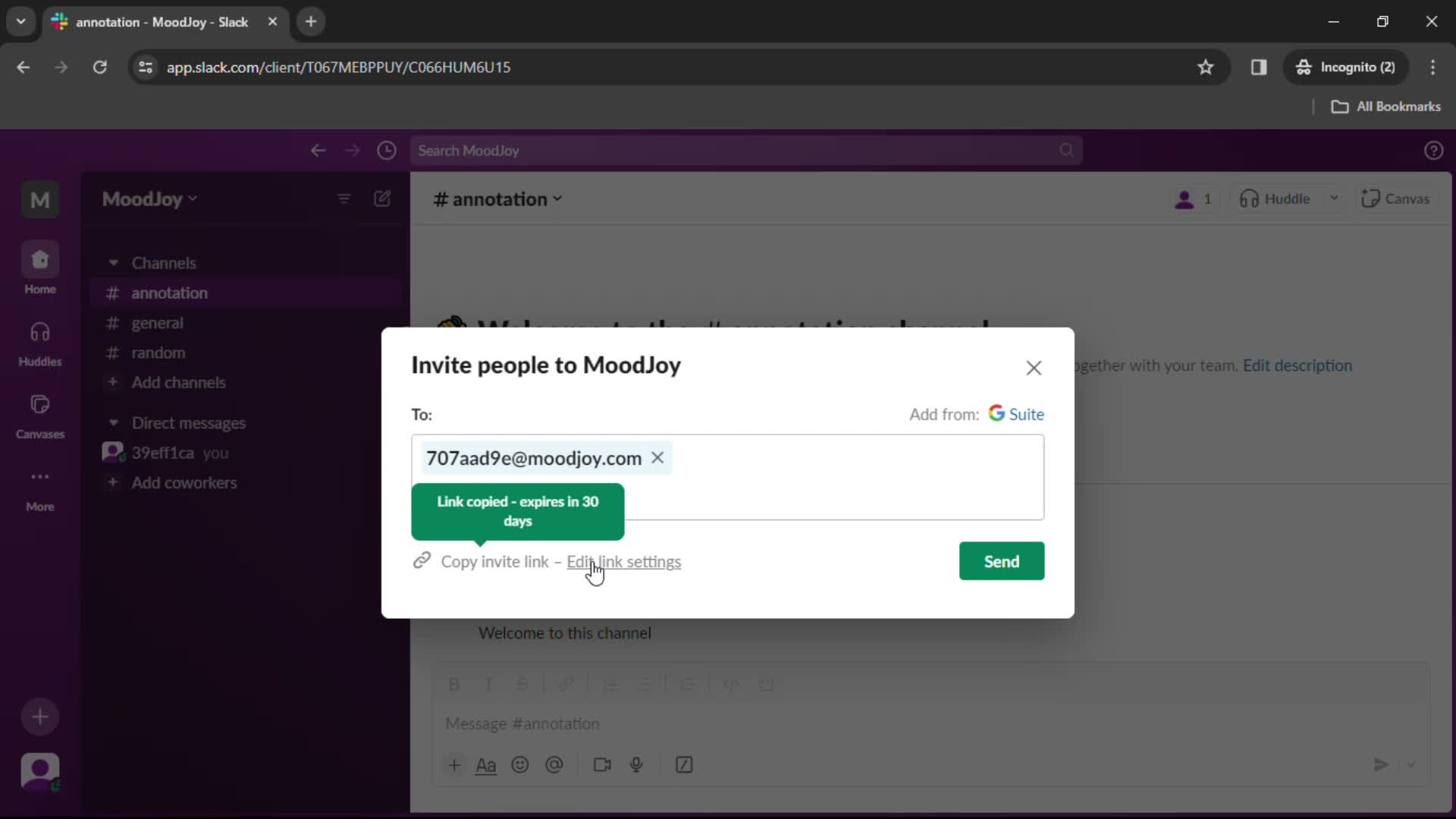Expand the Channels section
1456x819 pixels.
[x=112, y=262]
